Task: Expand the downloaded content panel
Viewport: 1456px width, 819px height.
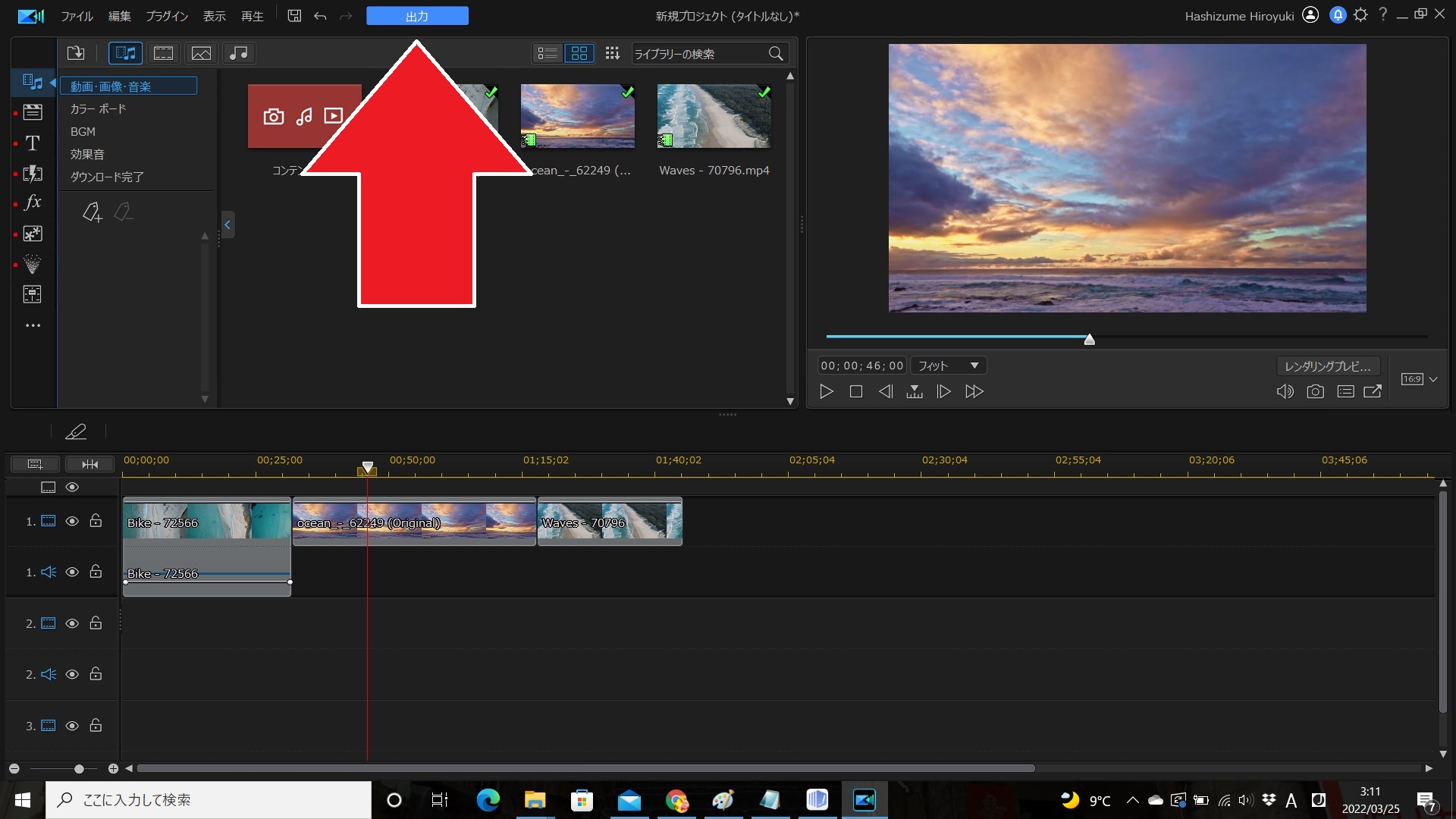Action: [107, 176]
